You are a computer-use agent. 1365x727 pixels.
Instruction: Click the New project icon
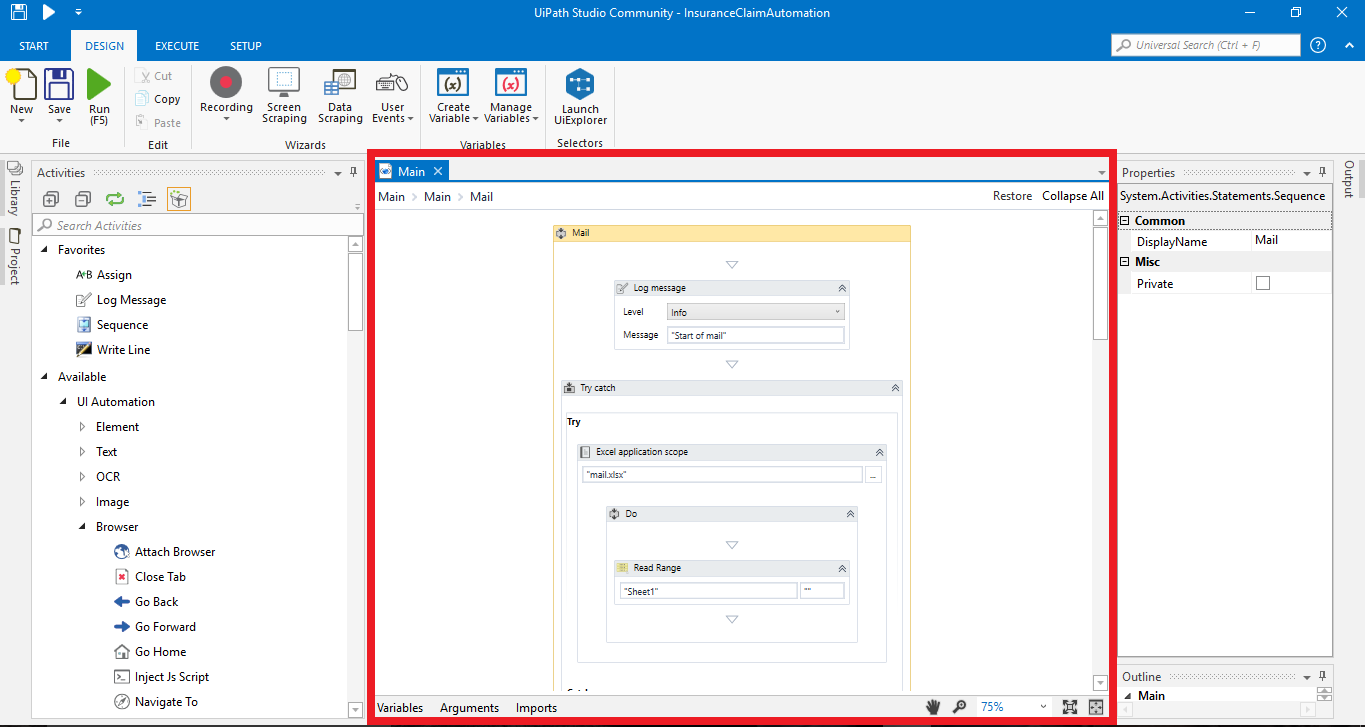point(21,84)
